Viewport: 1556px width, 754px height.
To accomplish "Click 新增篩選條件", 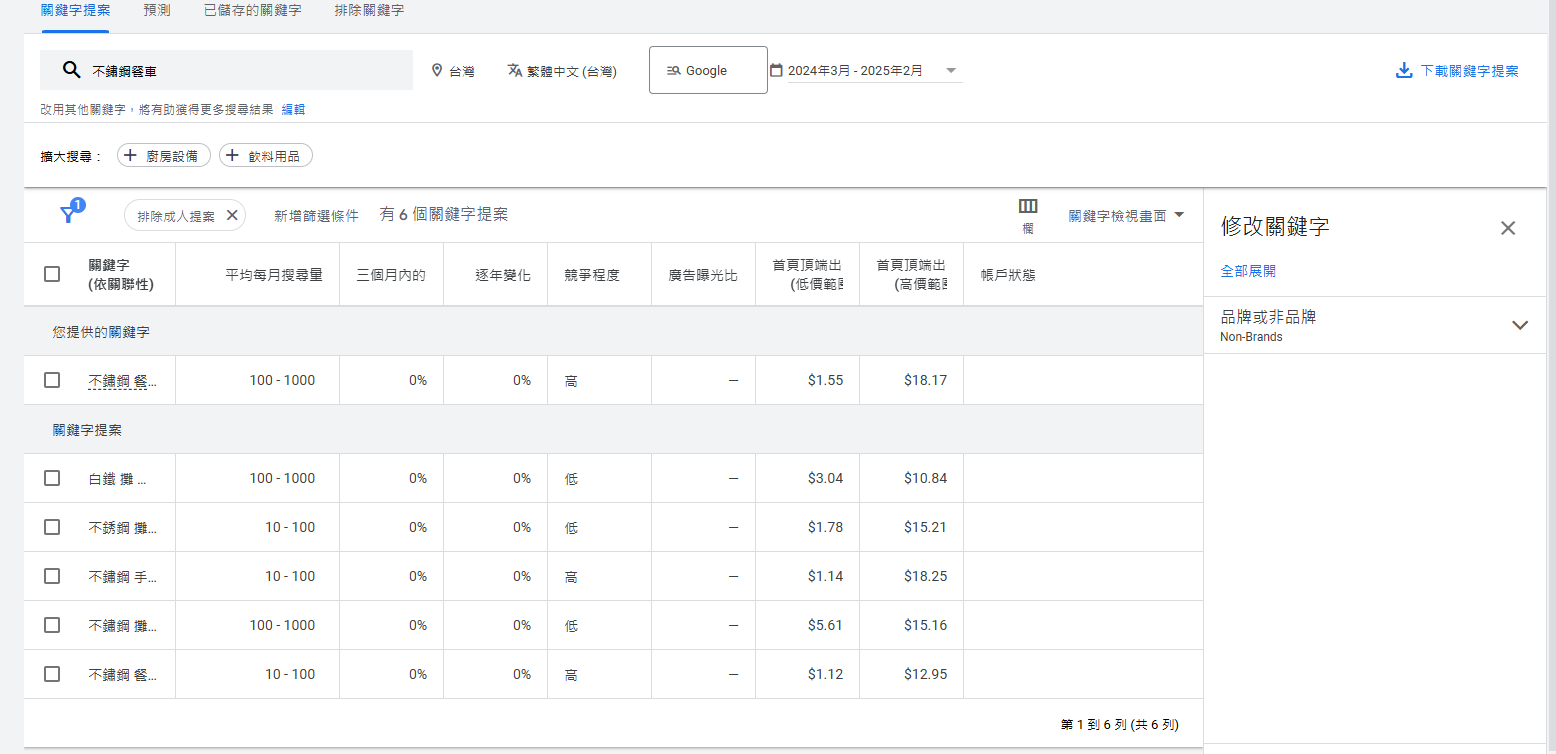I will (x=316, y=215).
